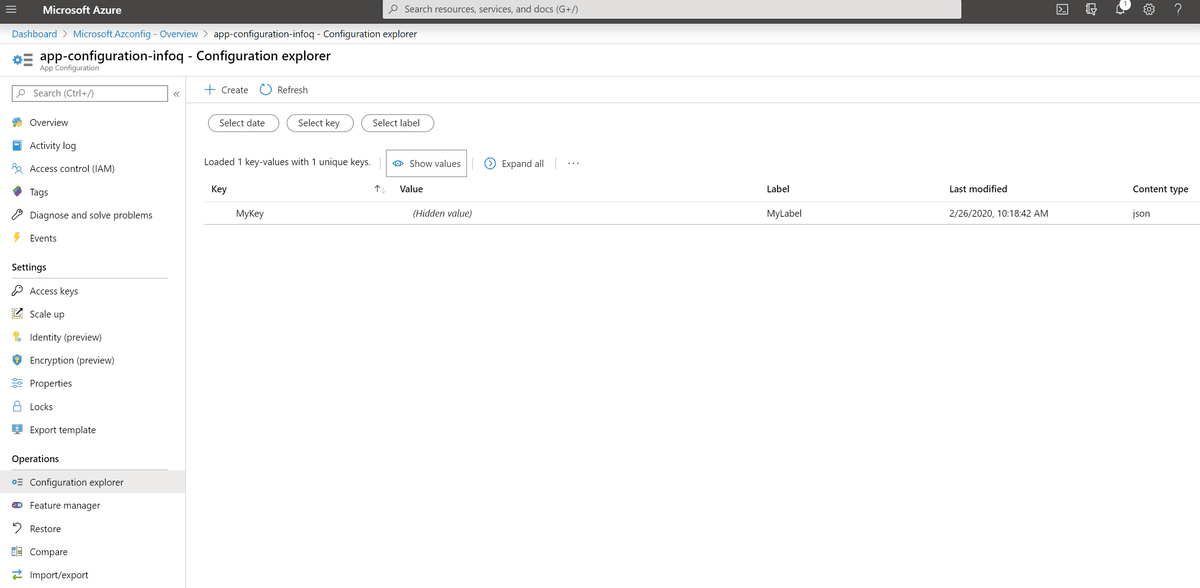
Task: Open the Select label filter
Action: (x=397, y=122)
